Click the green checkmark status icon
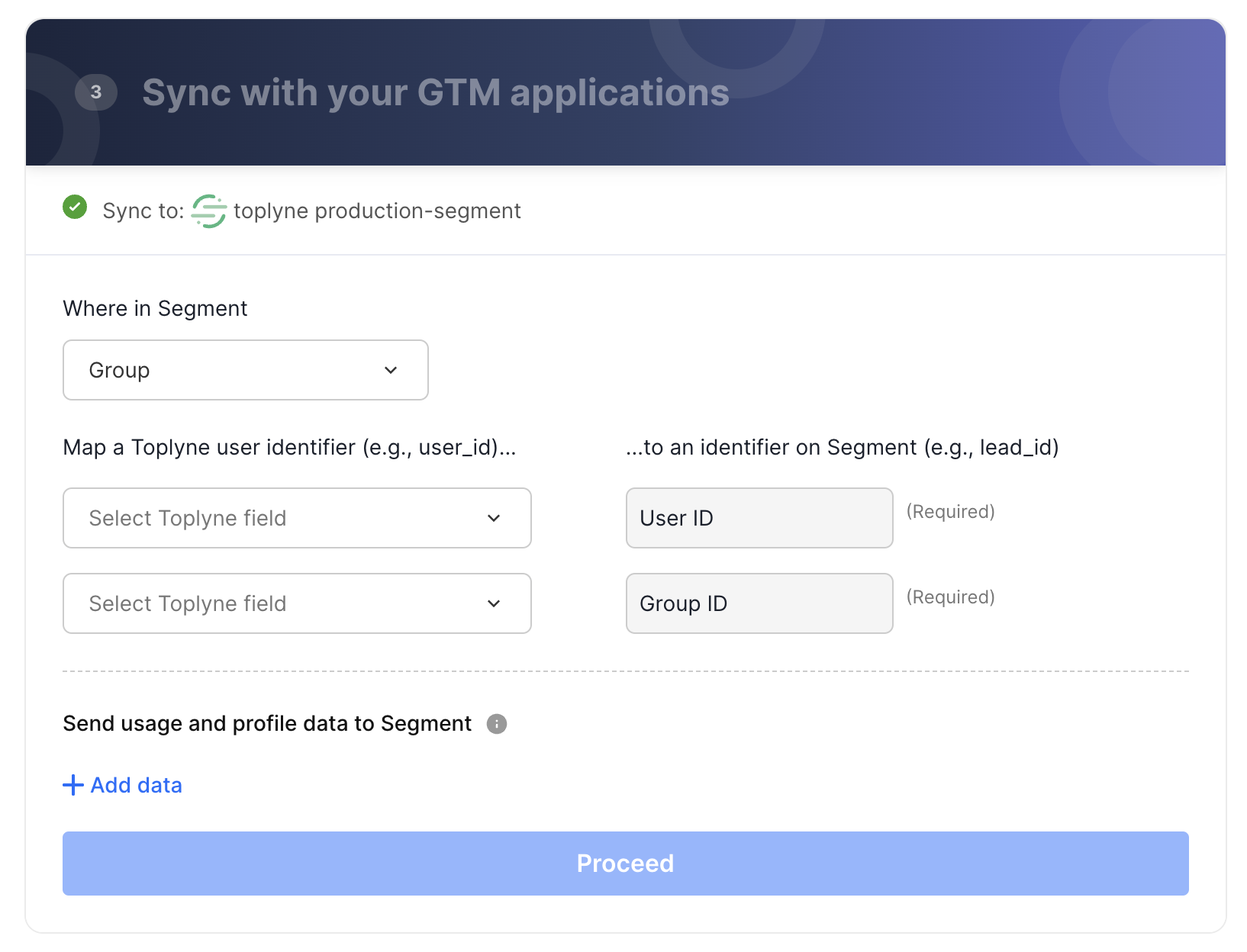The height and width of the screenshot is (952, 1247). click(75, 207)
